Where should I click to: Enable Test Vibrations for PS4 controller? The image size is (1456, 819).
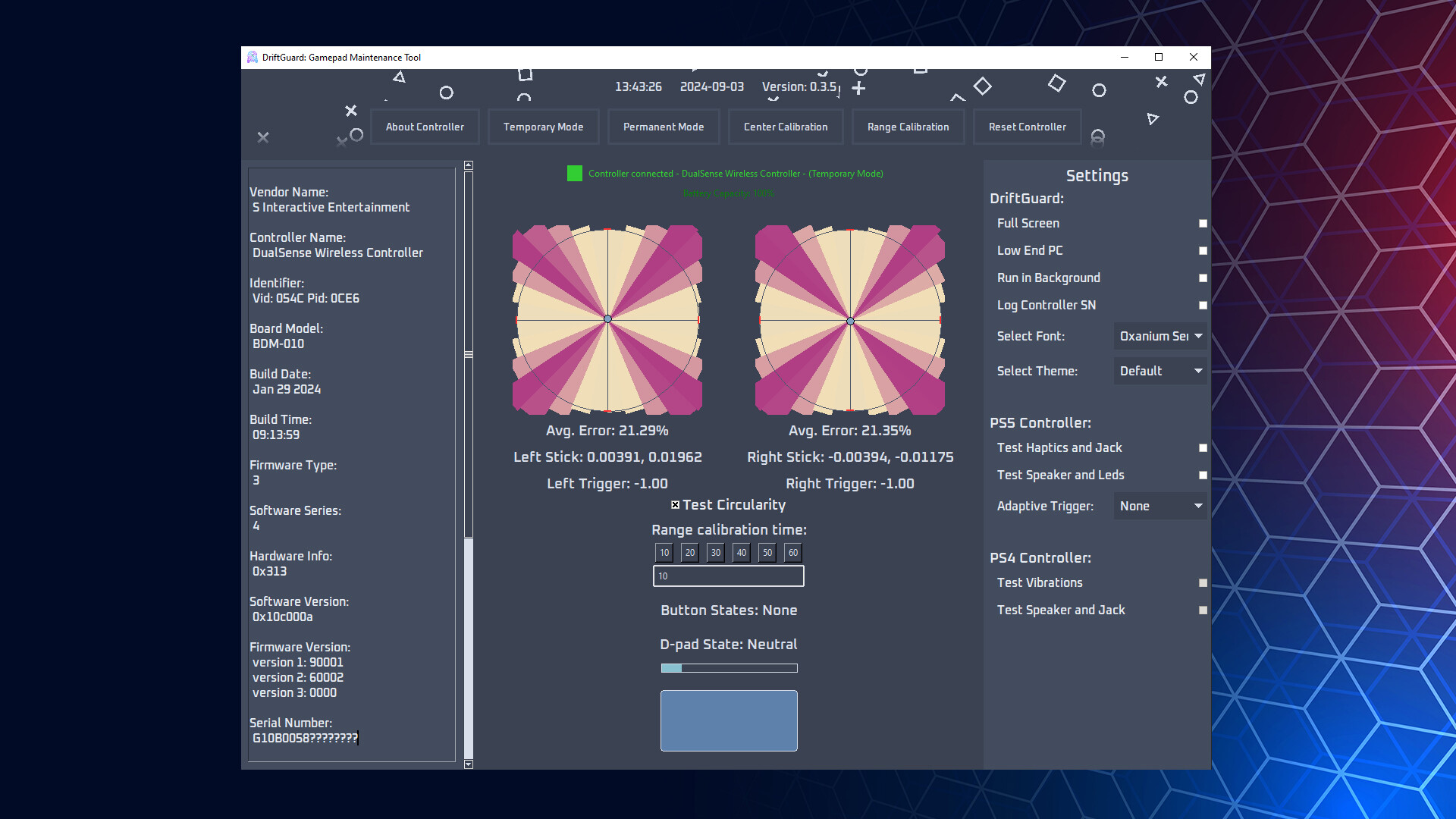point(1203,585)
